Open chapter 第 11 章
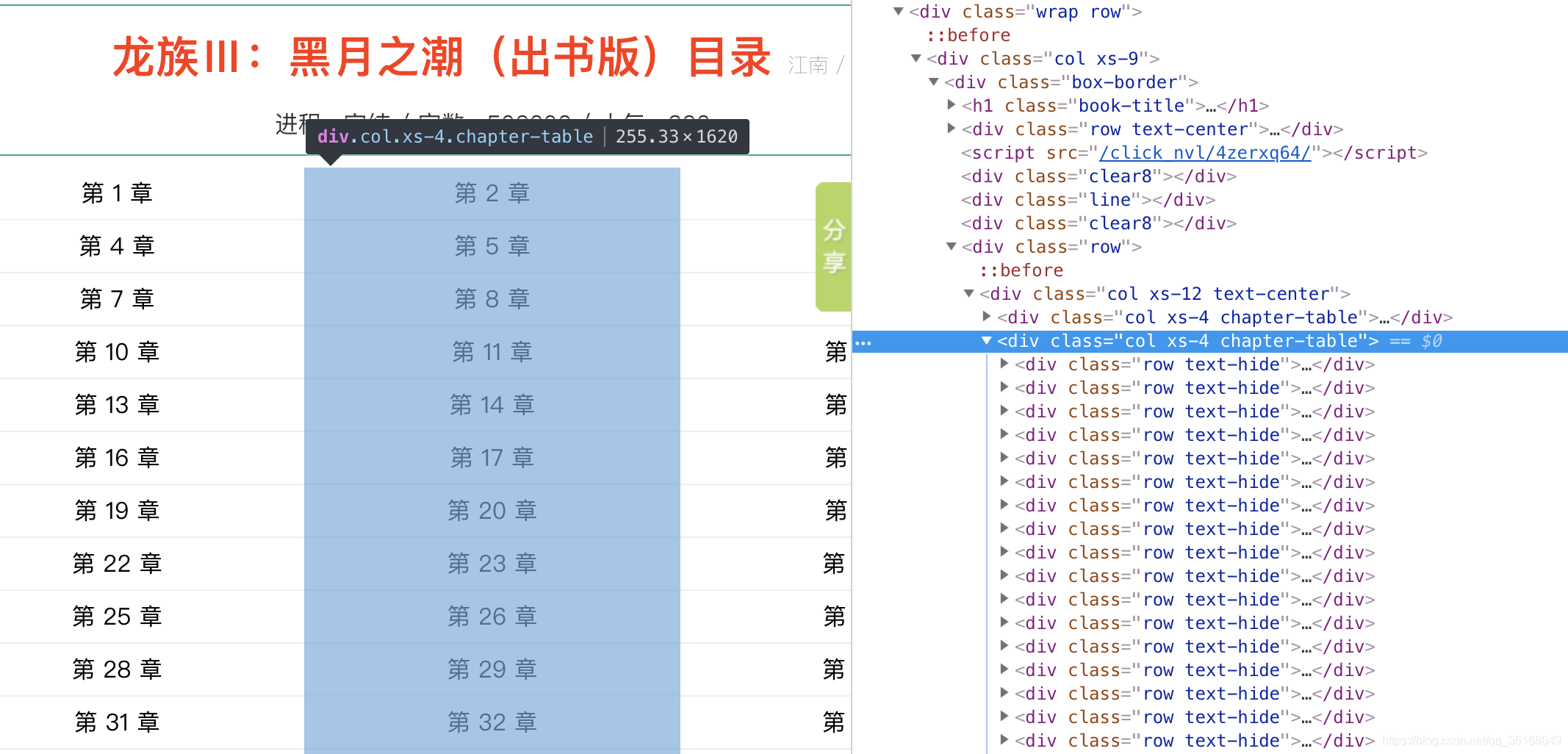The height and width of the screenshot is (754, 1568). [x=492, y=352]
